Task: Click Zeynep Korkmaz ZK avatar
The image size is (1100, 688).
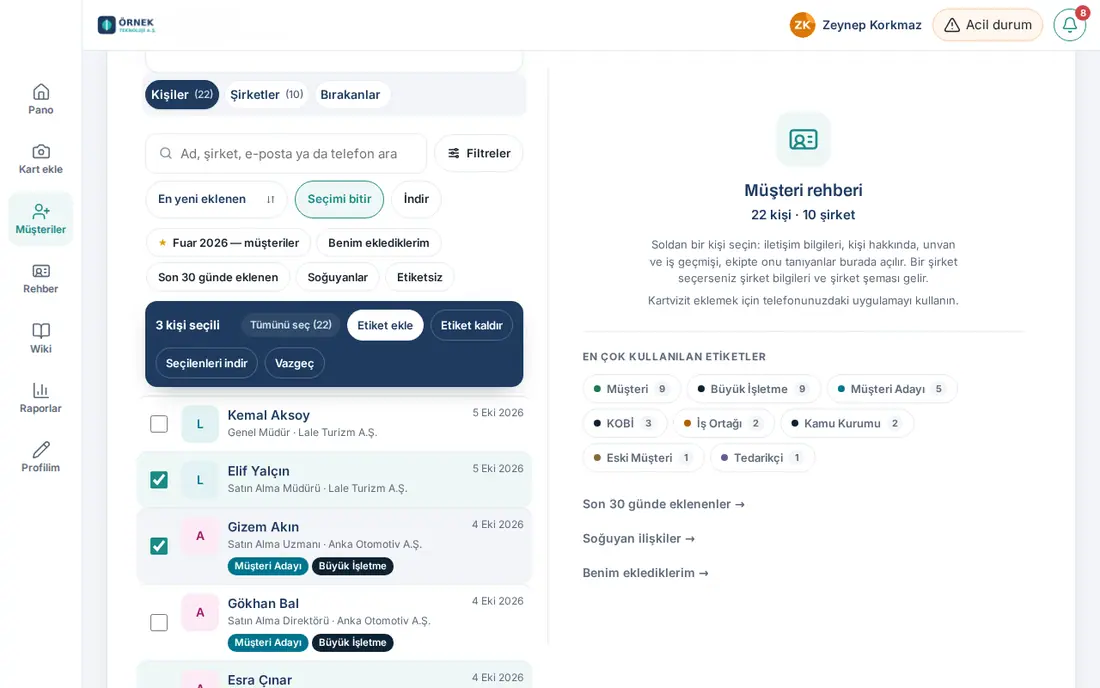Action: (x=803, y=25)
